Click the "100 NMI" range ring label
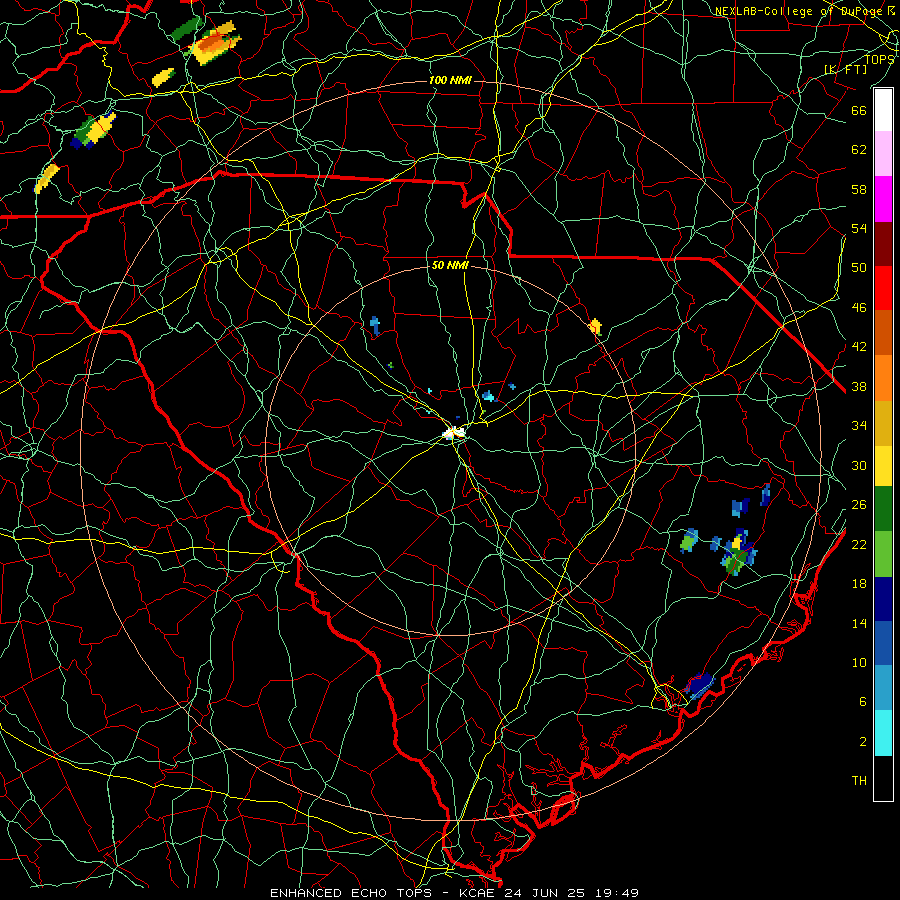 point(451,80)
